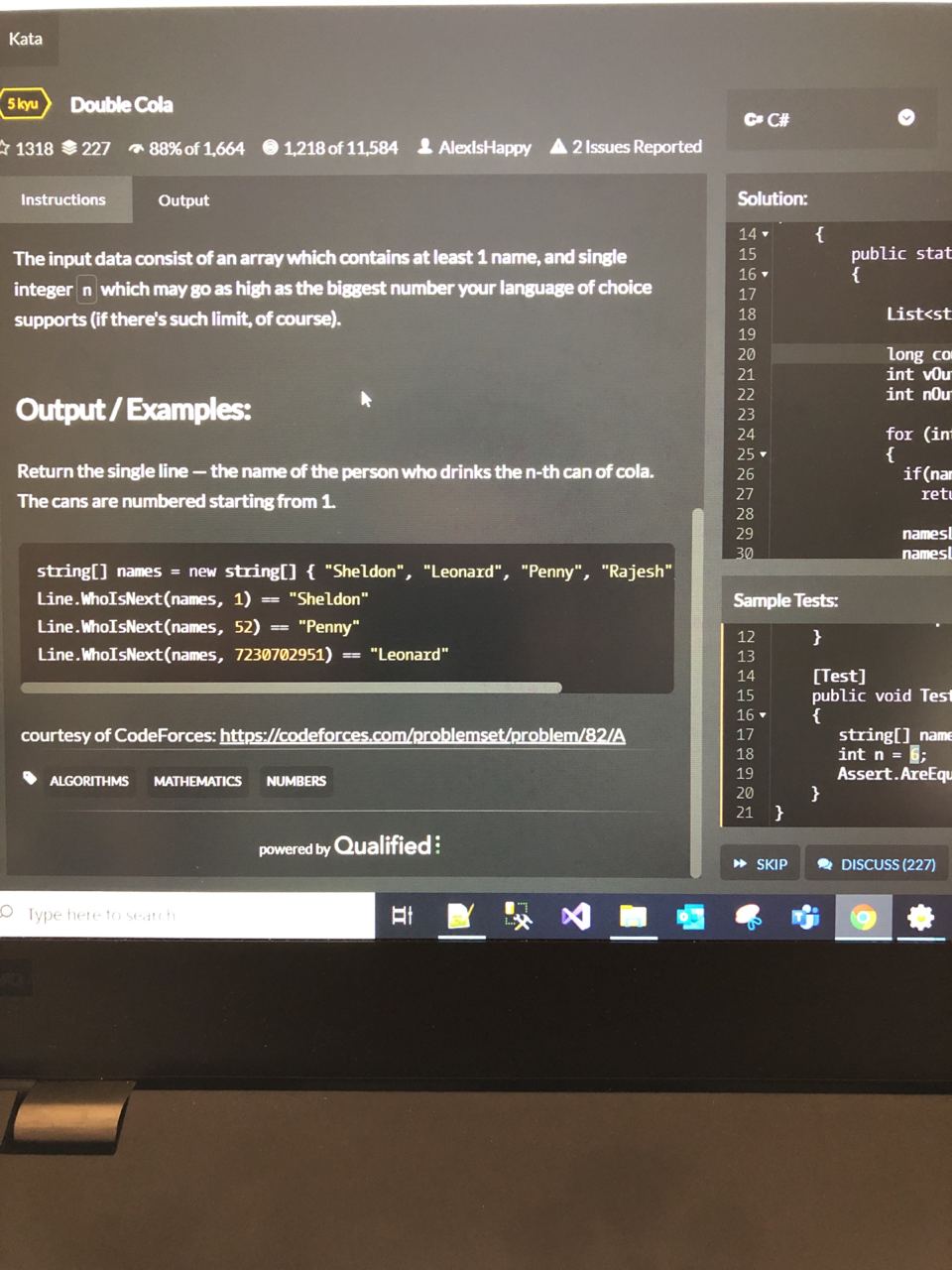952x1270 pixels.
Task: Open the Instructions tab
Action: point(63,199)
